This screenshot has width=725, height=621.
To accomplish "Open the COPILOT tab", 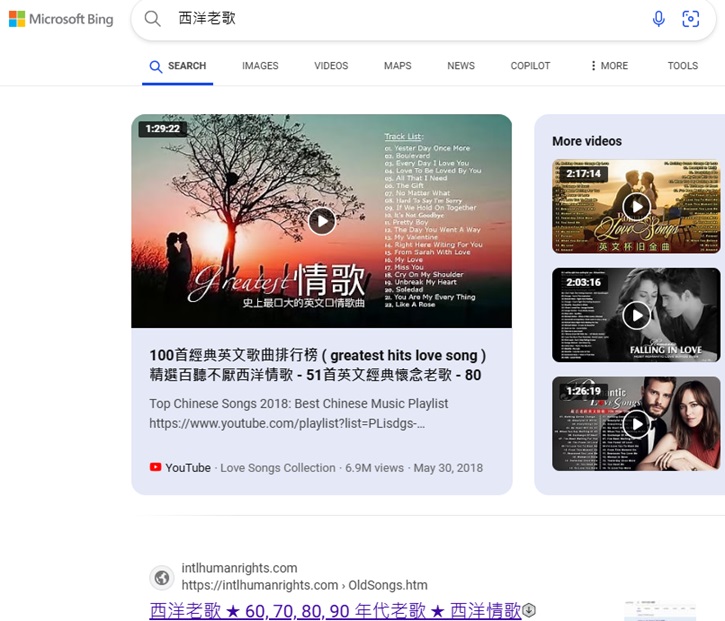I will point(530,66).
